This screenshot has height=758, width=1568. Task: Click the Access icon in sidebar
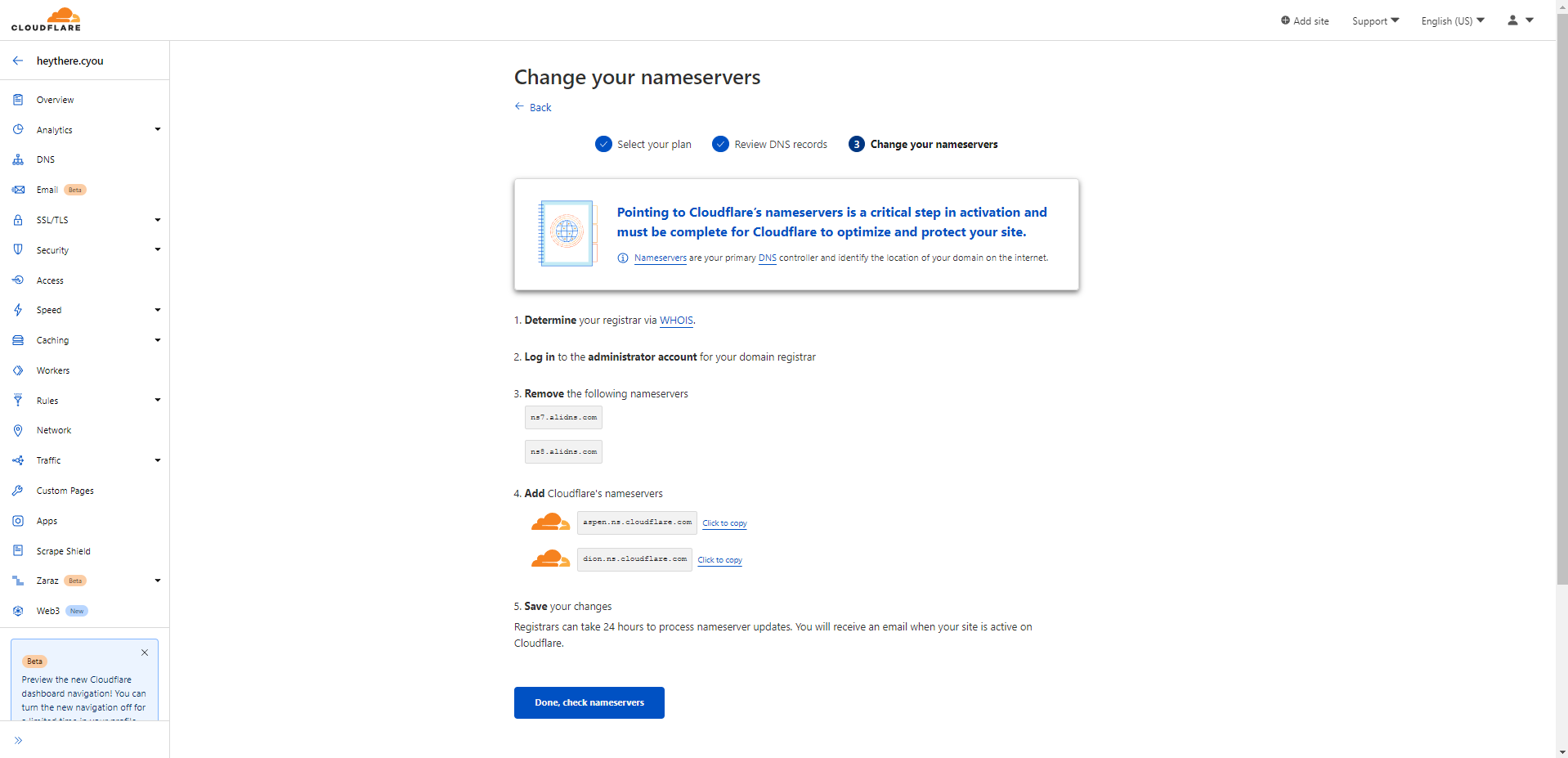[18, 280]
